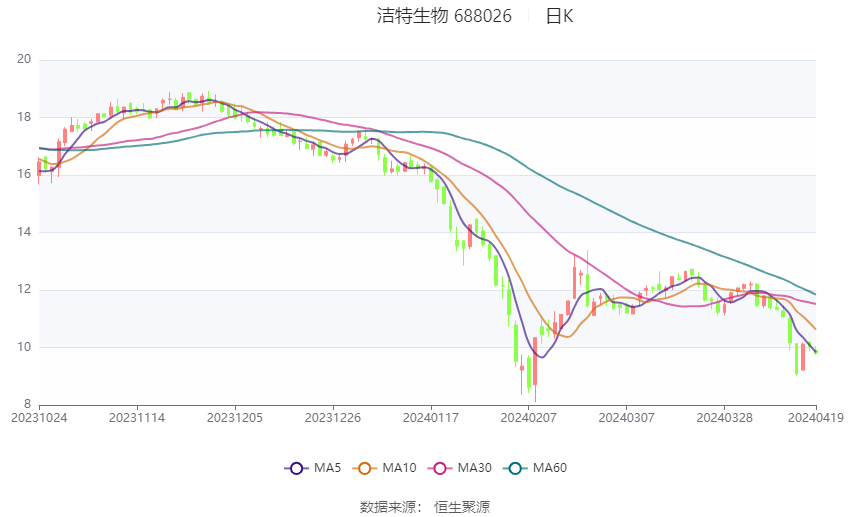The image size is (850, 517).
Task: Toggle the MA10 legend circle icon
Action: pos(364,468)
